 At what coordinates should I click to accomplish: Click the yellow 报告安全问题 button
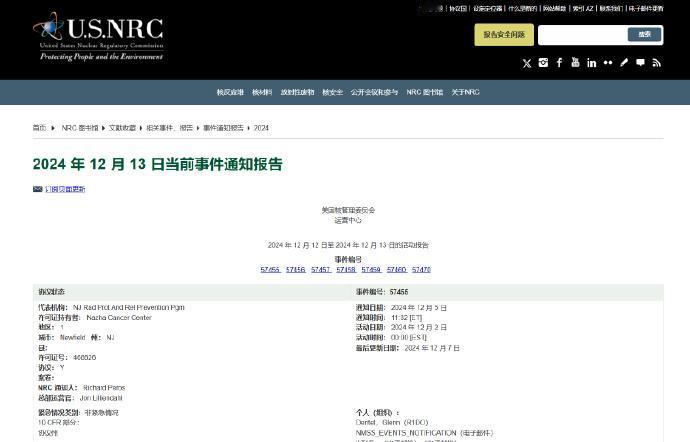coord(504,35)
